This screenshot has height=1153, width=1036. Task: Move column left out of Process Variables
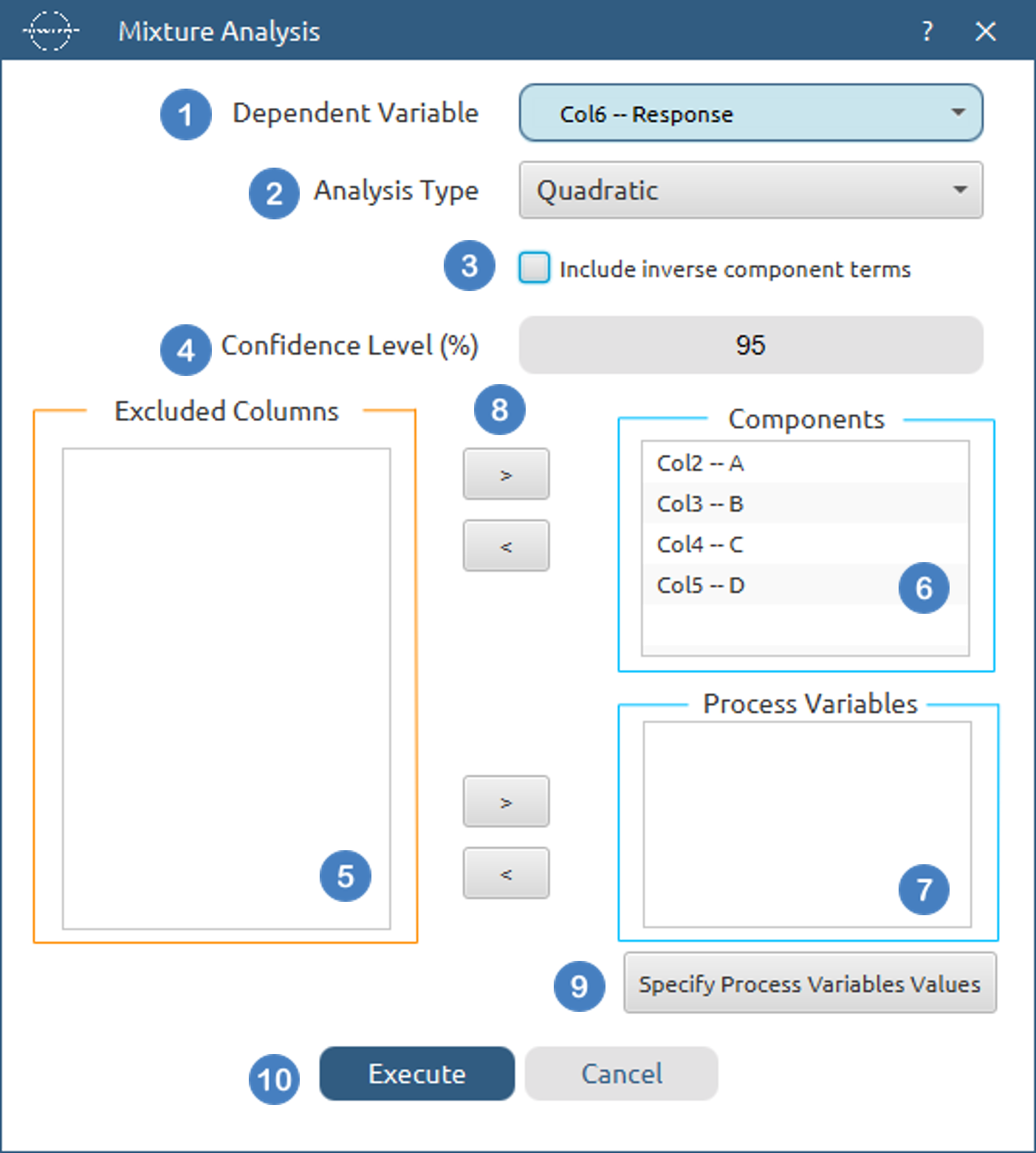pyautogui.click(x=506, y=873)
